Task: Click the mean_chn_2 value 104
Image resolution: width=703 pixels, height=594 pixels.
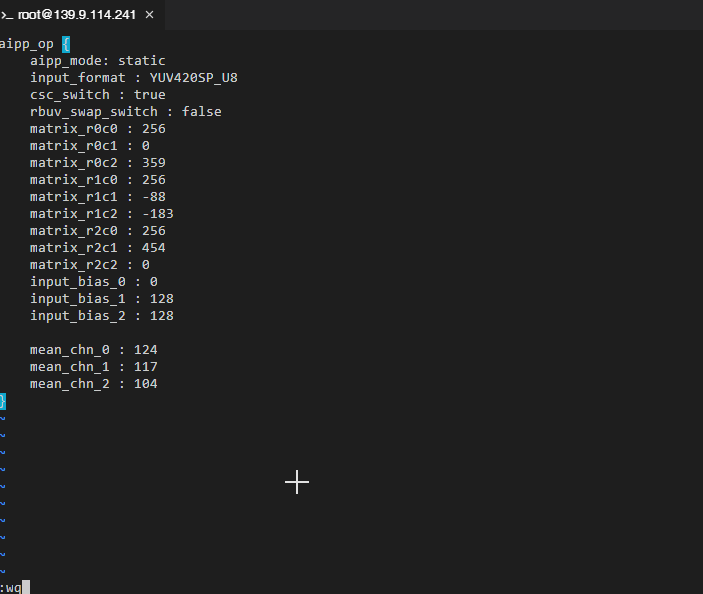Action: [145, 384]
